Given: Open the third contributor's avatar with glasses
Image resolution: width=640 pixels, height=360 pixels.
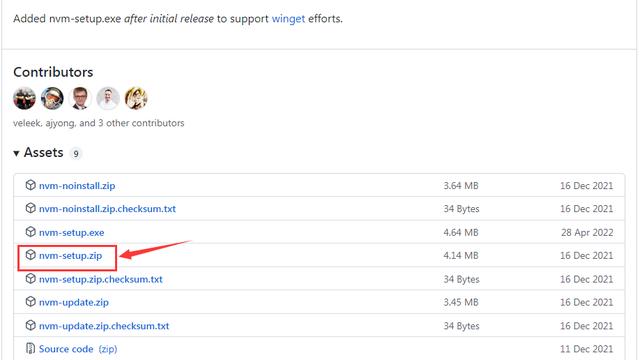Looking at the screenshot, I should pyautogui.click(x=80, y=98).
